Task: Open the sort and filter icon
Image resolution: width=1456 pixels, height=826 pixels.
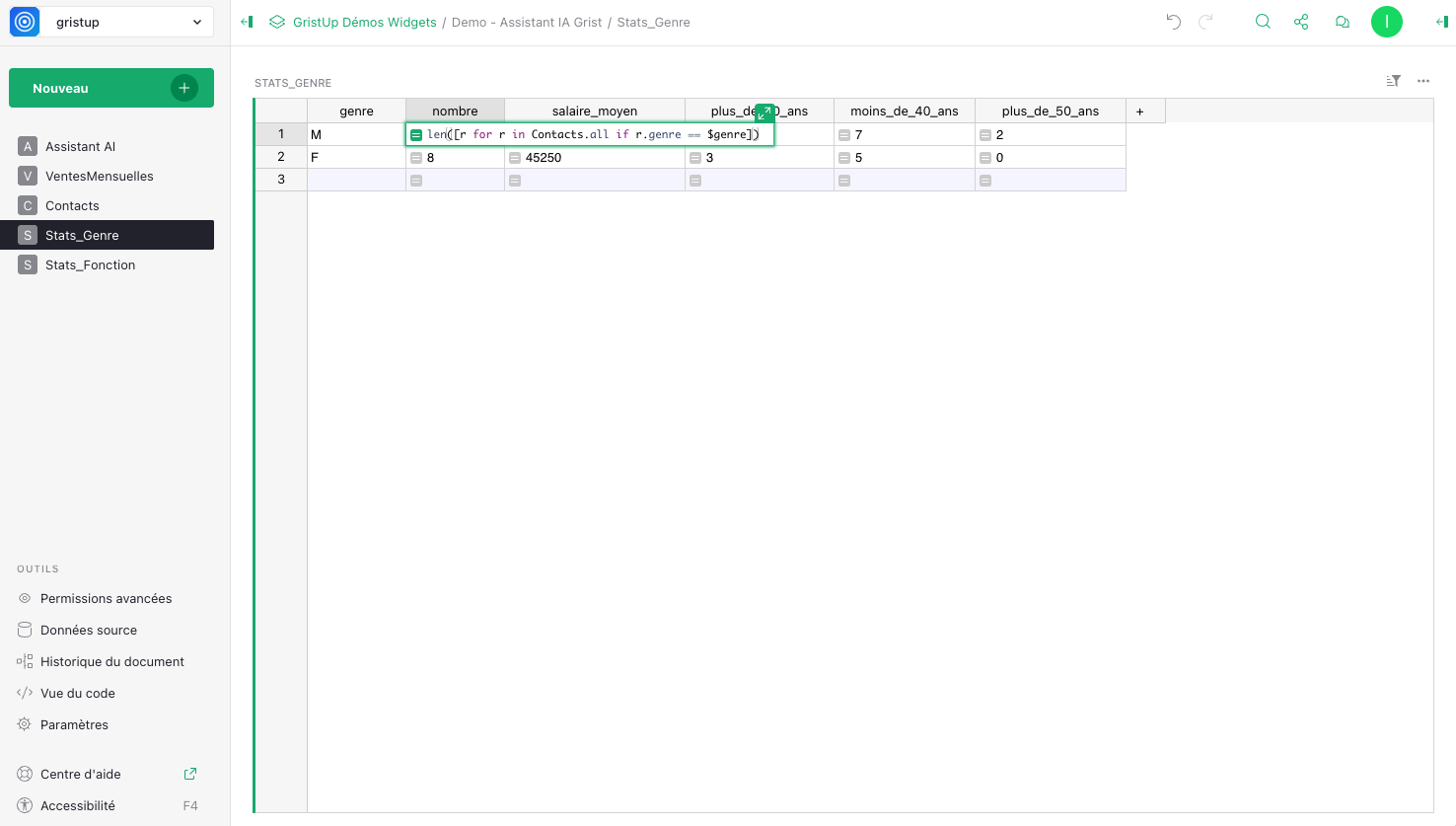Action: (1393, 81)
